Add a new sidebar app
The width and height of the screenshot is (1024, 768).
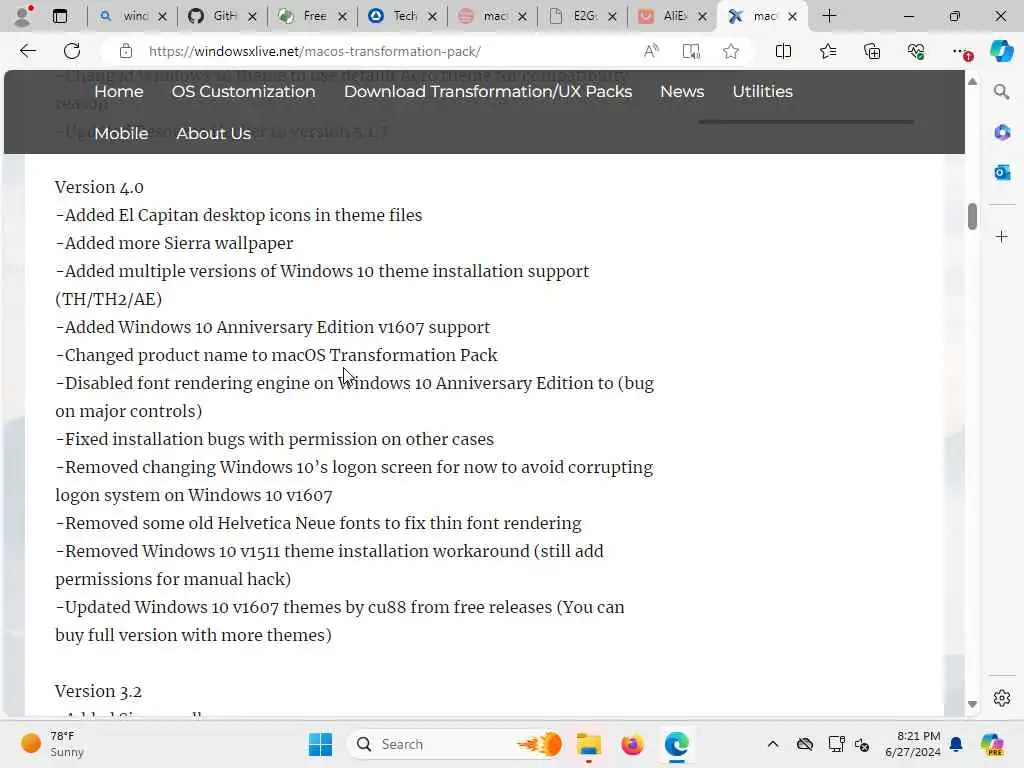click(x=1002, y=236)
